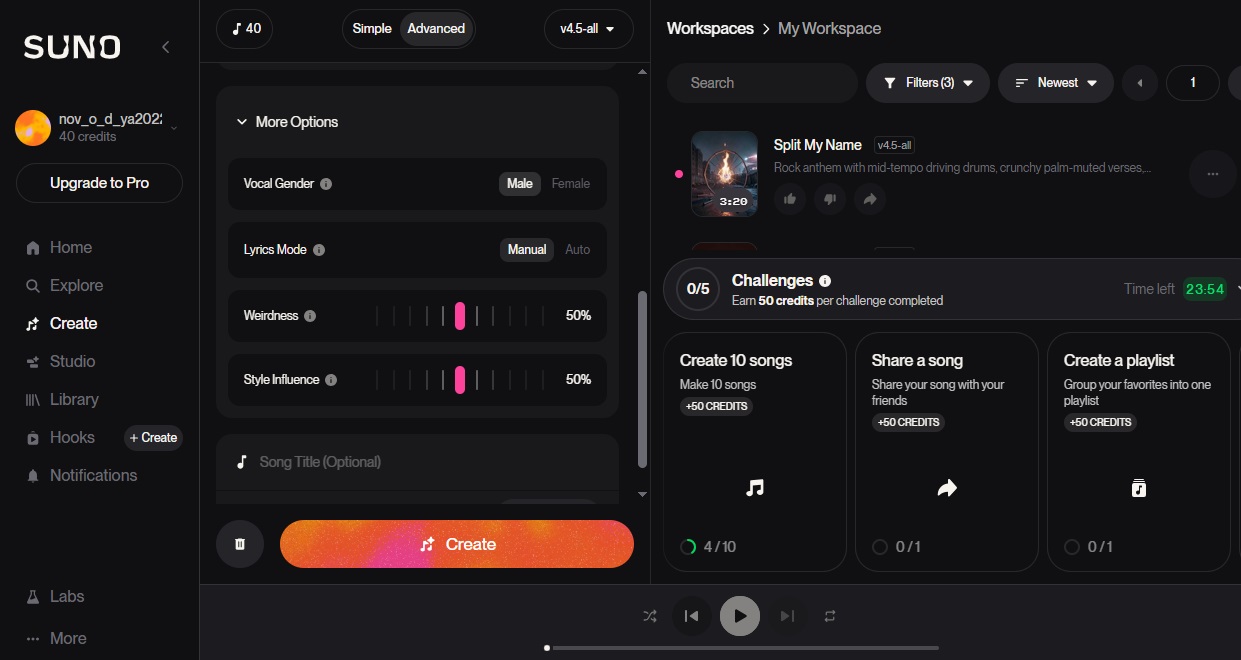Click the SUNO logo

(x=72, y=47)
